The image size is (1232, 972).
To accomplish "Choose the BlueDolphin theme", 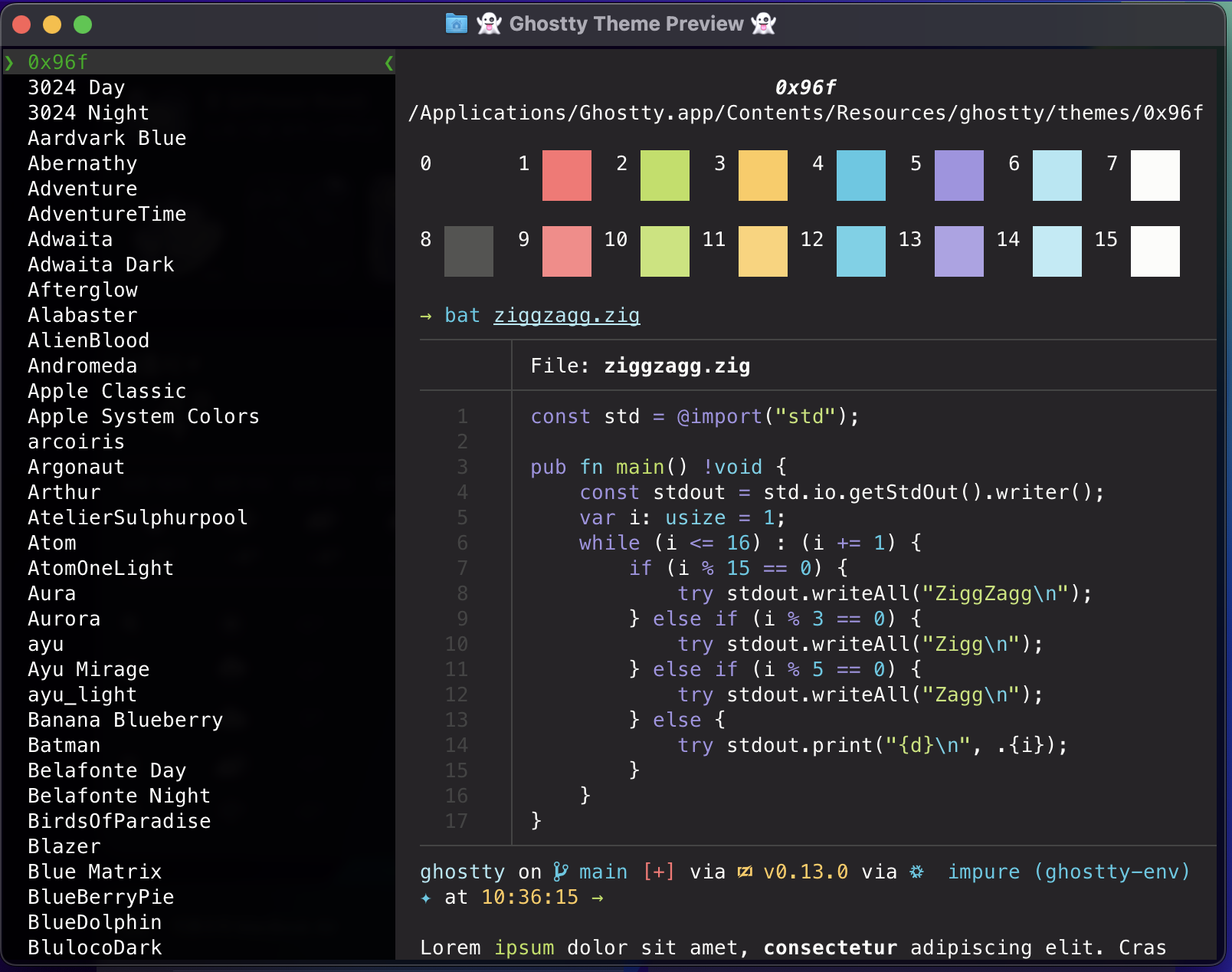I will (94, 922).
